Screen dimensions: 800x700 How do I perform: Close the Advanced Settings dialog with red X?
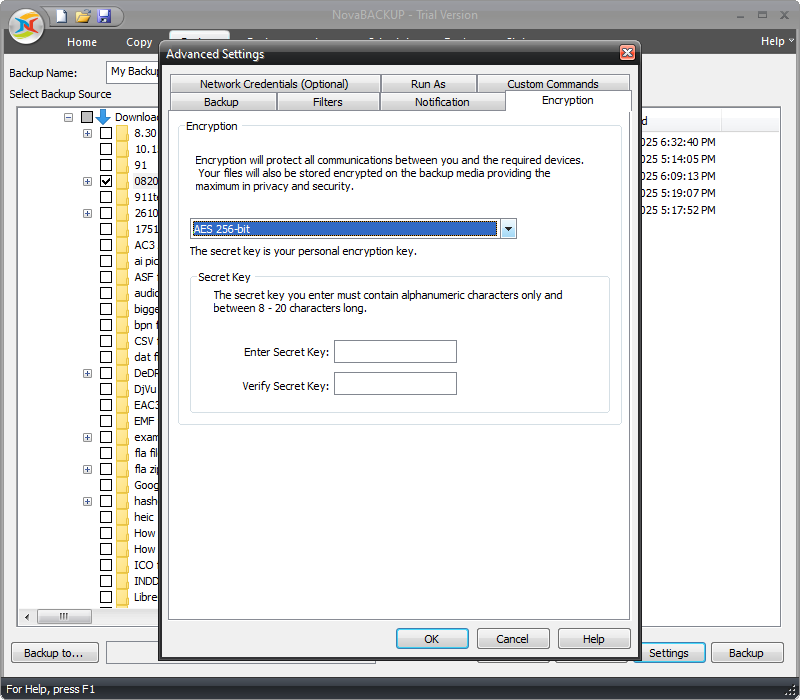tap(627, 53)
